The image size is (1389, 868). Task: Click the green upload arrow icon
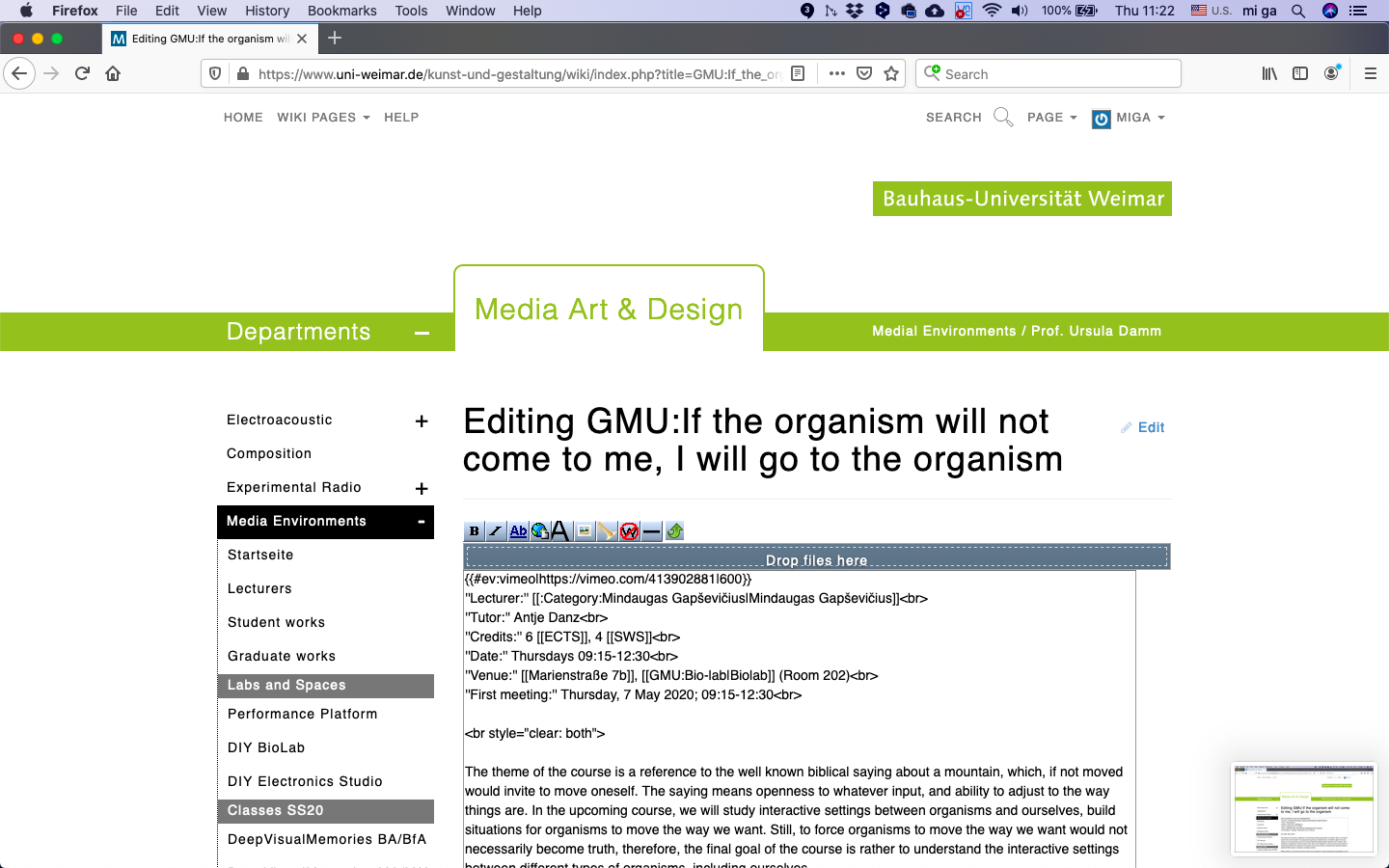[x=674, y=531]
